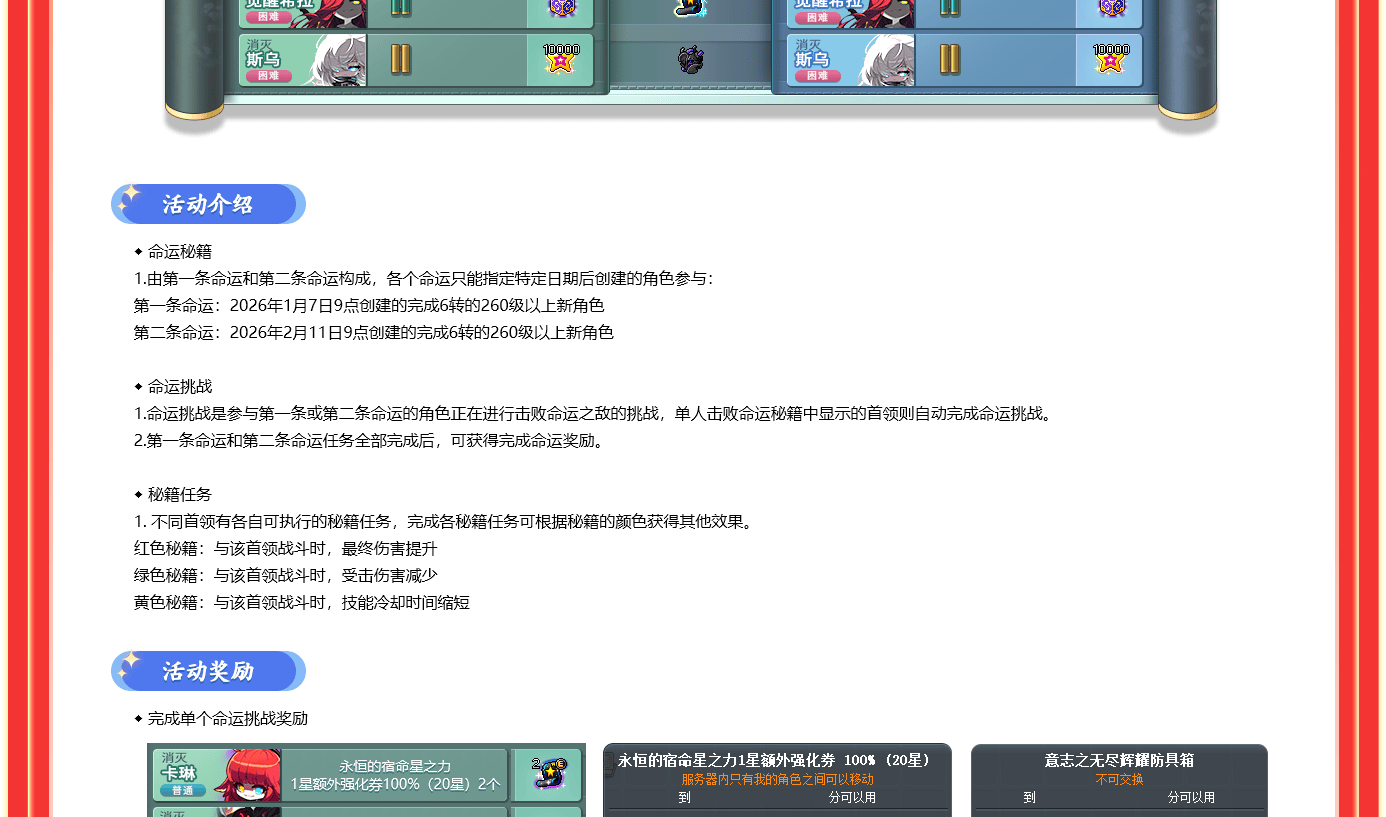
Task: Click the 活动奖励 section header
Action: [208, 671]
